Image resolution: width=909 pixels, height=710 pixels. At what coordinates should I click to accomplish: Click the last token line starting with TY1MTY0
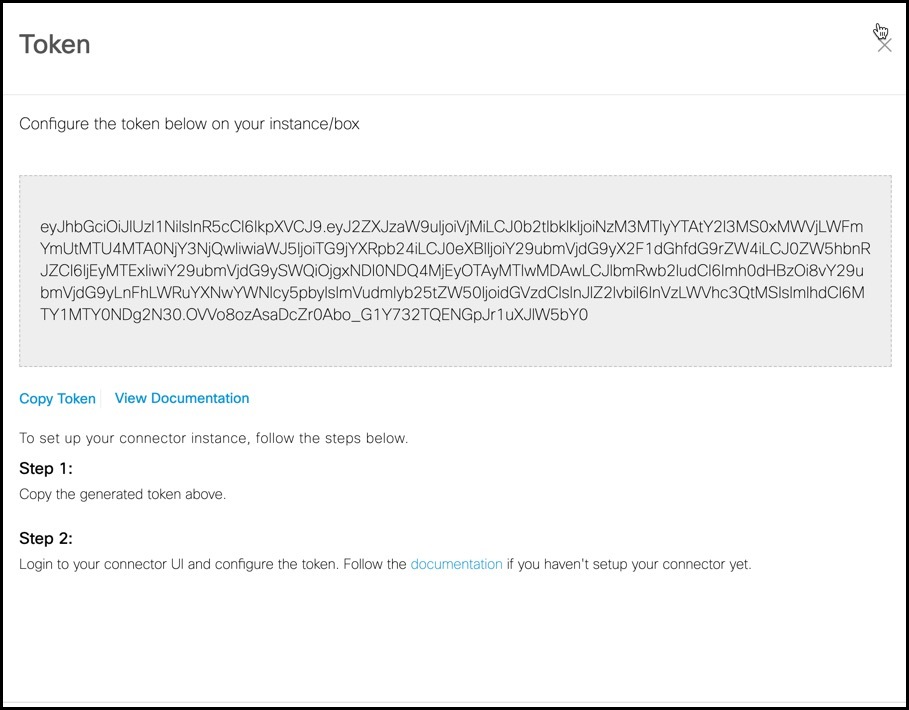314,315
